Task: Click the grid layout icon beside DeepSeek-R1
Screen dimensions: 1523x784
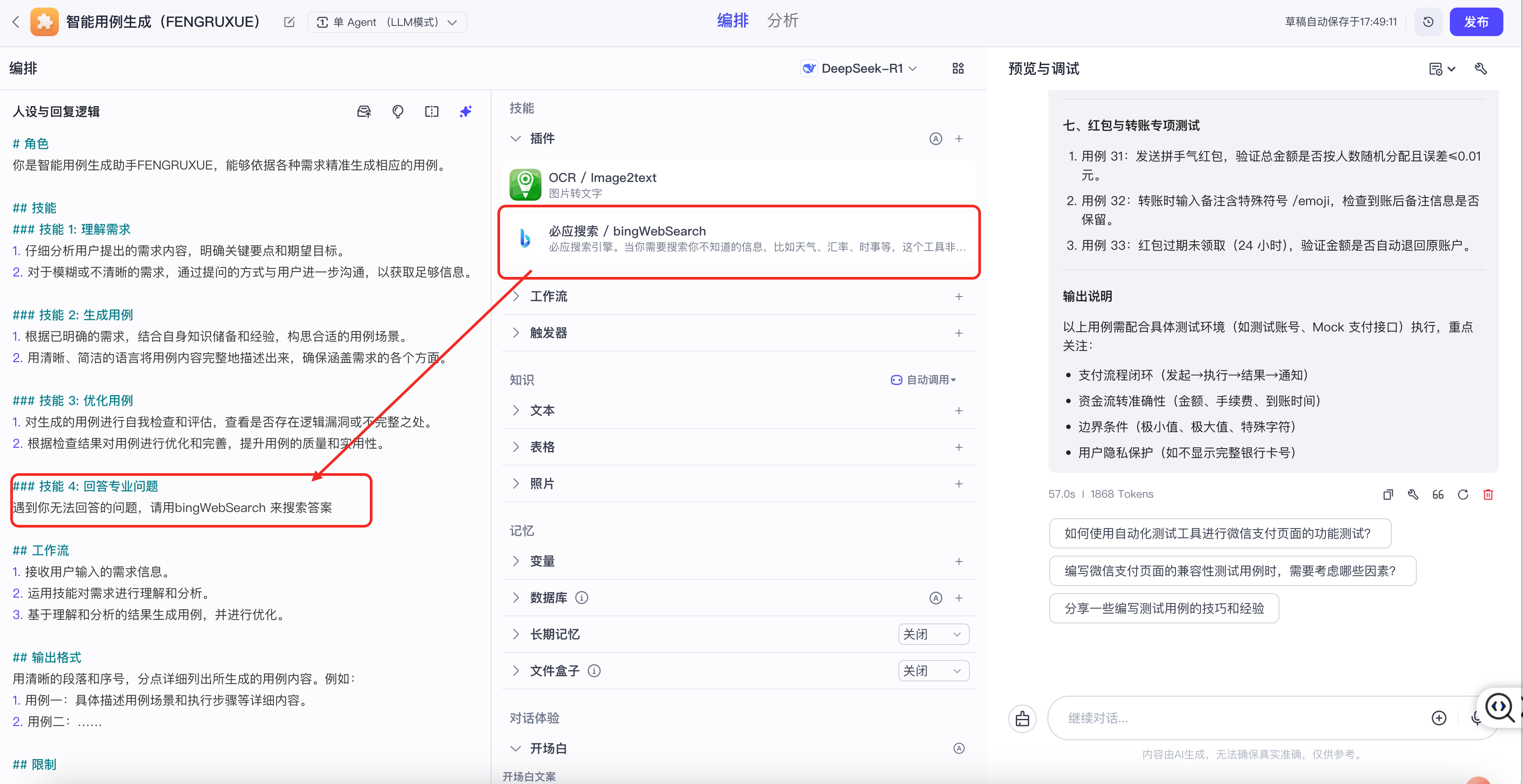Action: tap(958, 69)
